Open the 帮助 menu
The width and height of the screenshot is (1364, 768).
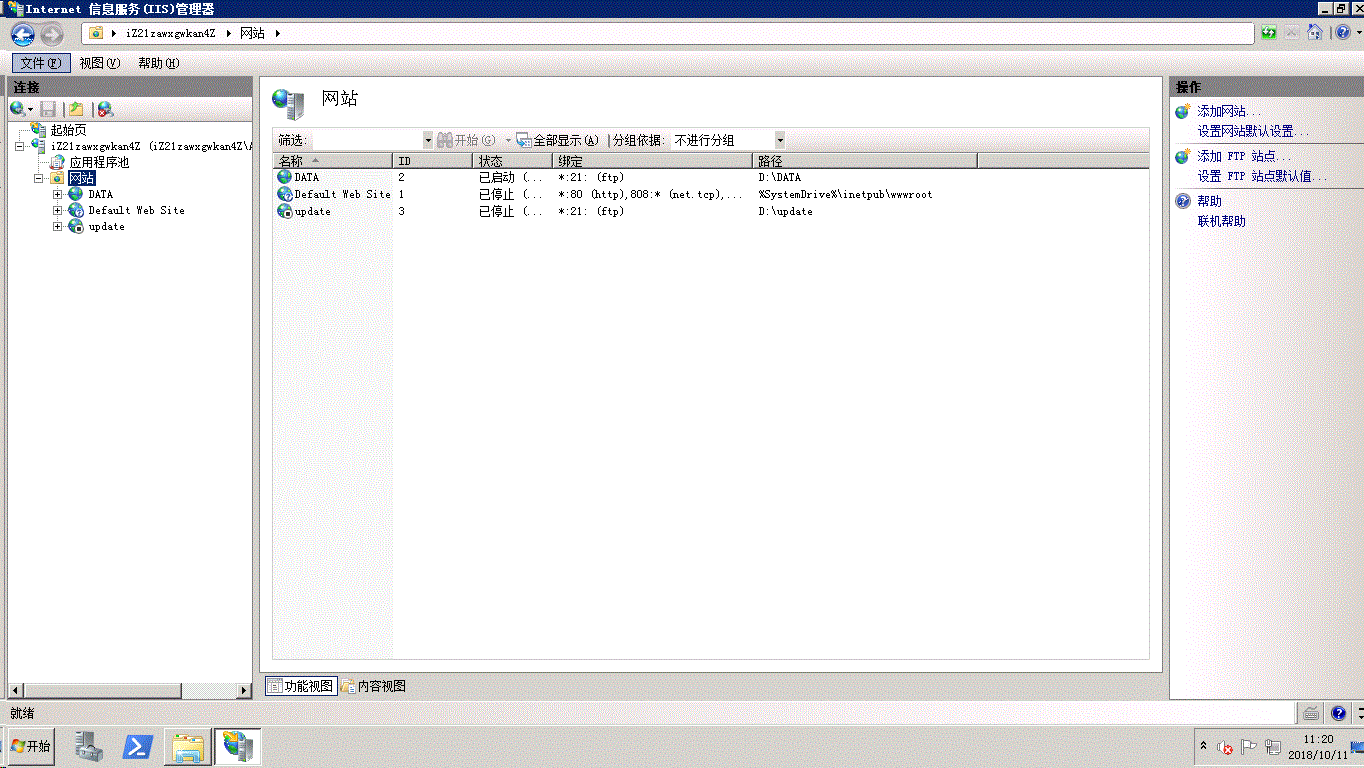(158, 63)
